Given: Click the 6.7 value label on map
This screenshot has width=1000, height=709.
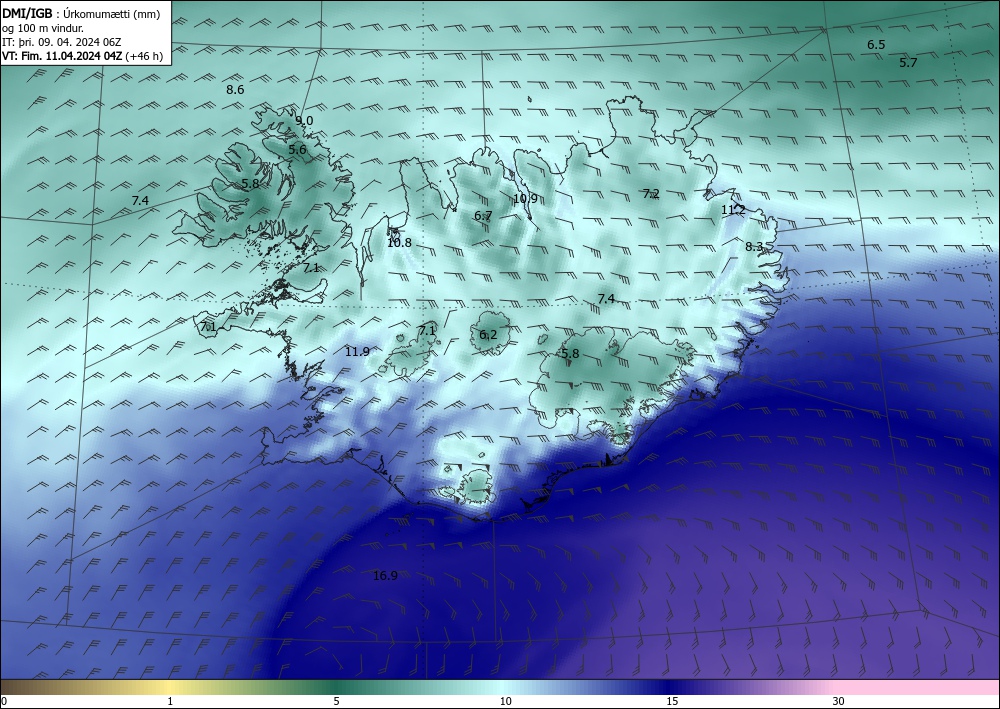Looking at the screenshot, I should (483, 216).
